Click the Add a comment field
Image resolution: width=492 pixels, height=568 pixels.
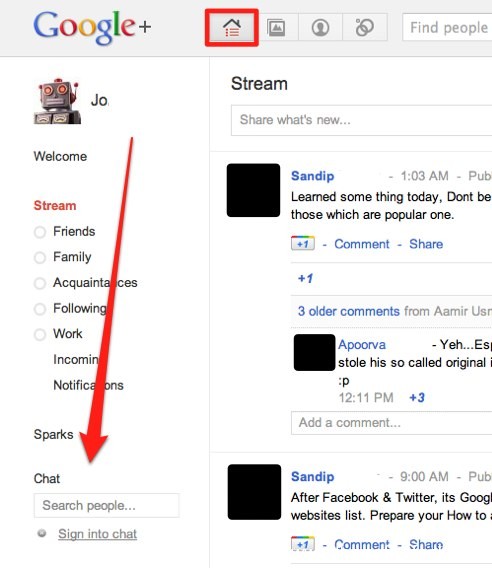pyautogui.click(x=392, y=423)
